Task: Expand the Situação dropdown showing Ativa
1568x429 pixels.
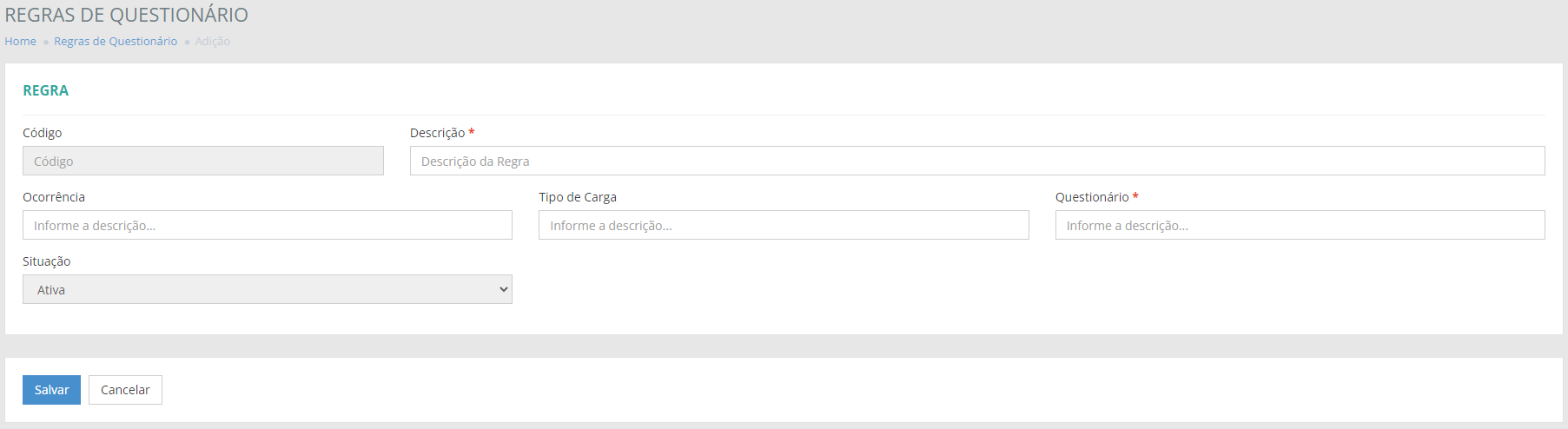Action: [x=267, y=289]
